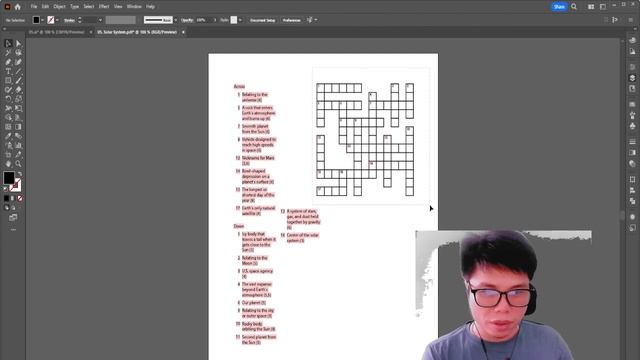Open the graphic style dropdown arrow
Image resolution: width=640 pixels, height=360 pixels.
click(240, 20)
